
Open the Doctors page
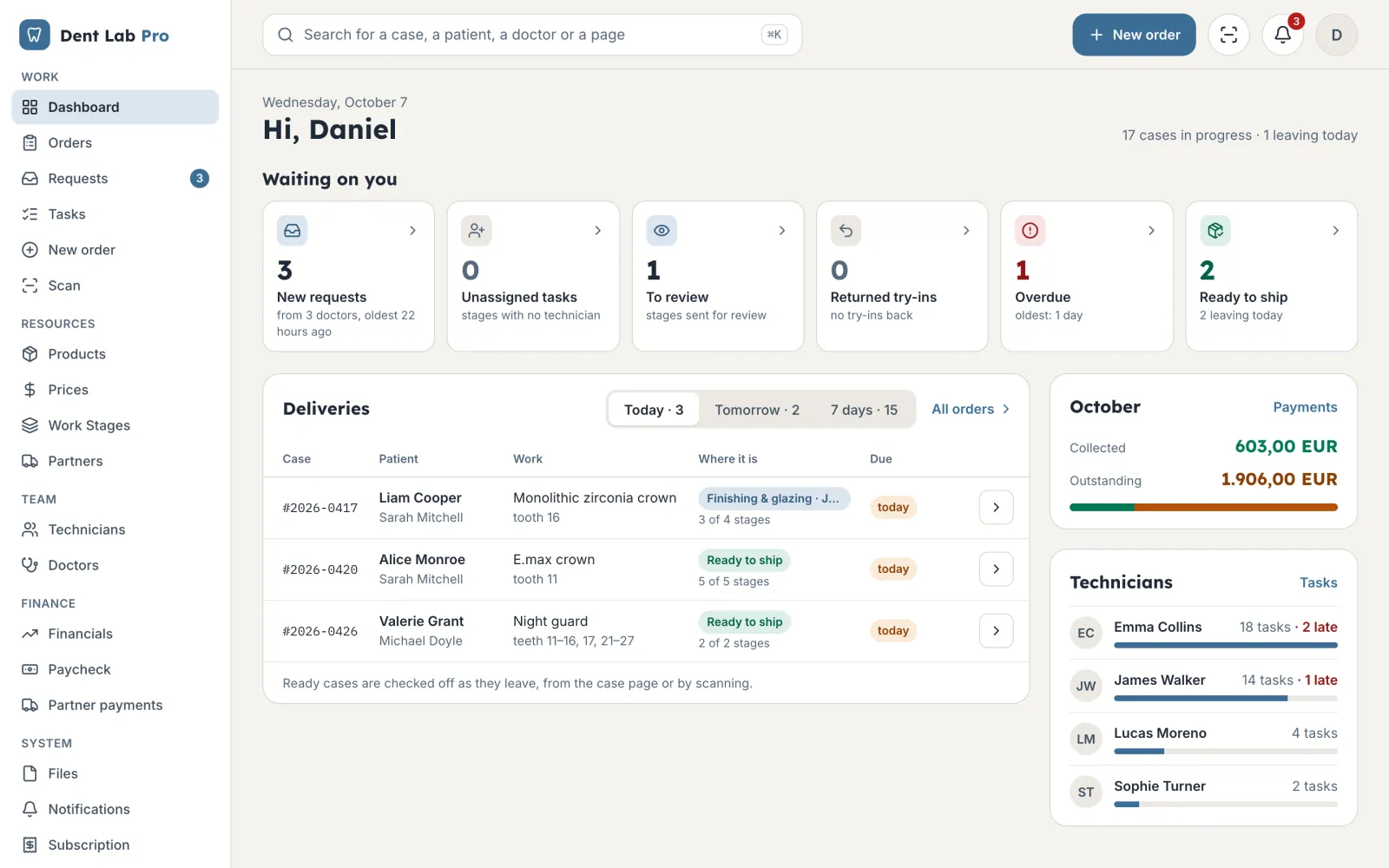point(115,564)
